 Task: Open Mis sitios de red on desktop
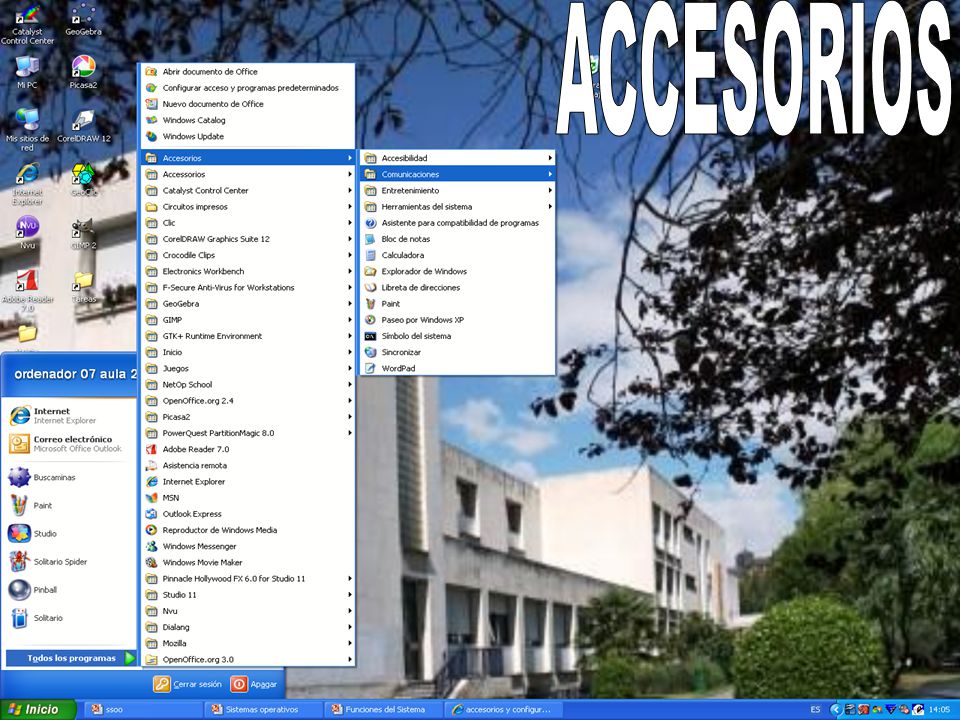point(27,129)
